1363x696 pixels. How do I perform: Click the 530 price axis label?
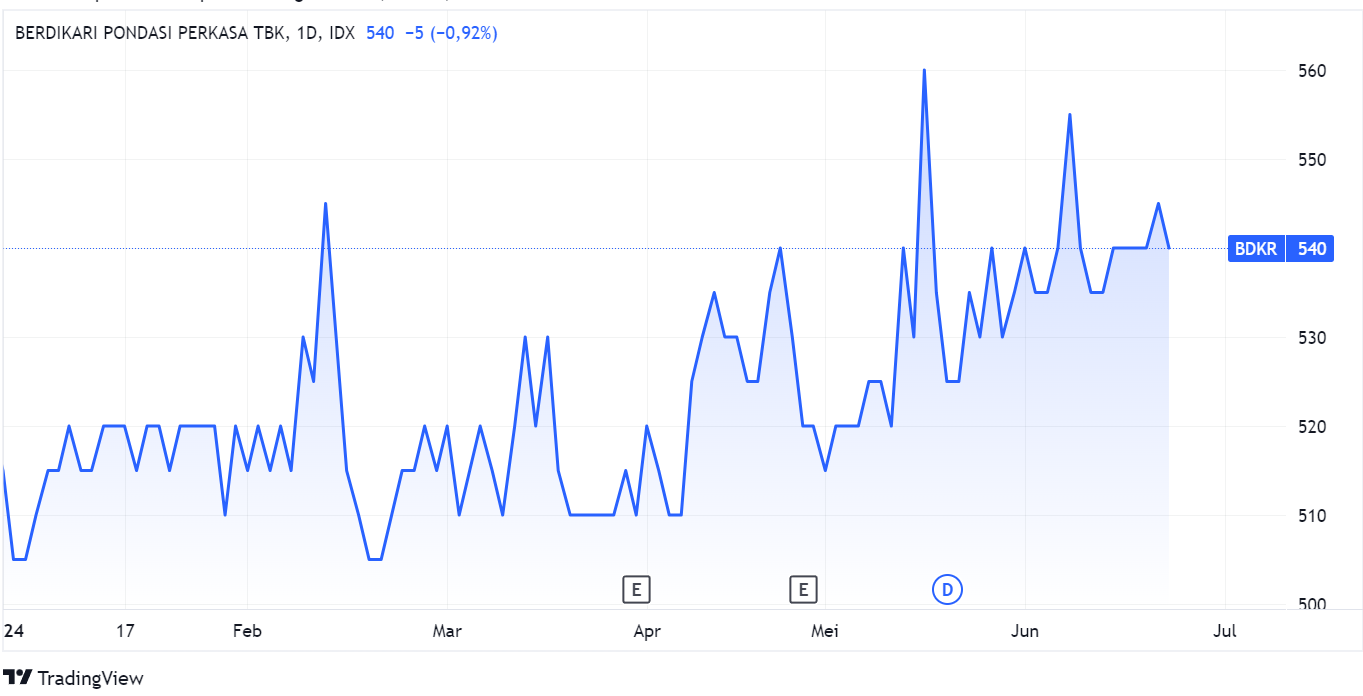(x=1312, y=338)
